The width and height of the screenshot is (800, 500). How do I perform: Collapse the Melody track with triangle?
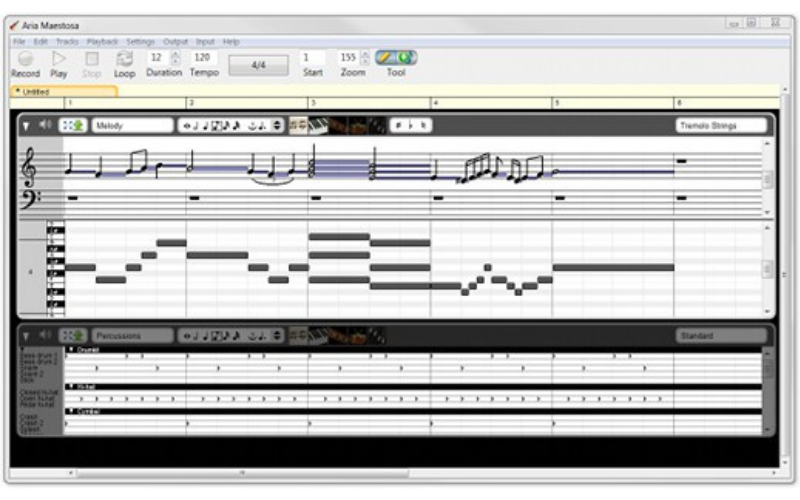pos(26,125)
